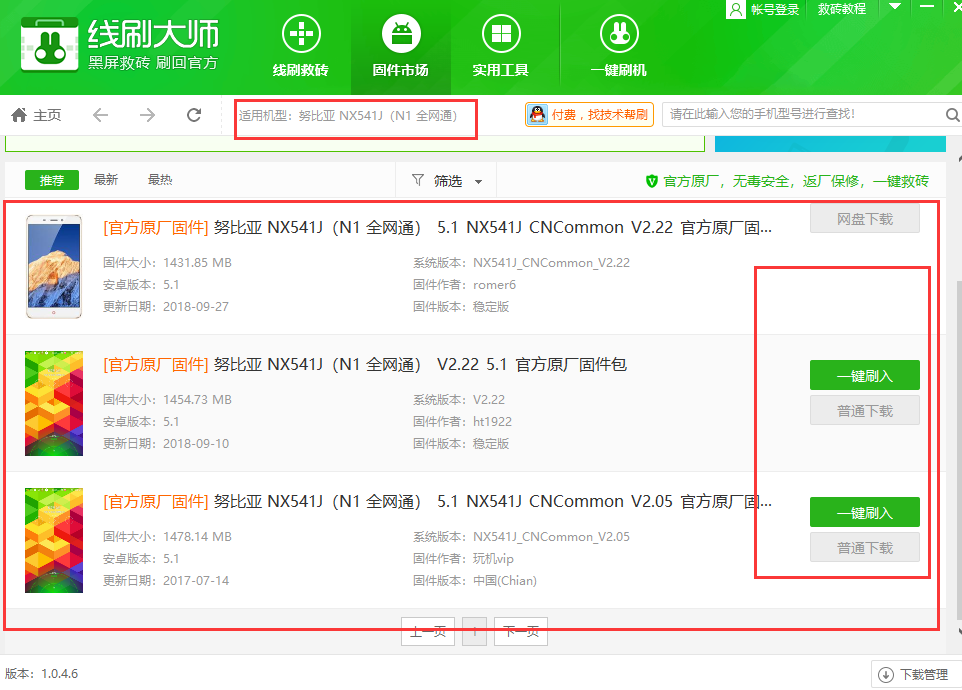This screenshot has width=962, height=690.
Task: Click 一键刷入 for the ht1922 firmware
Action: tap(864, 375)
